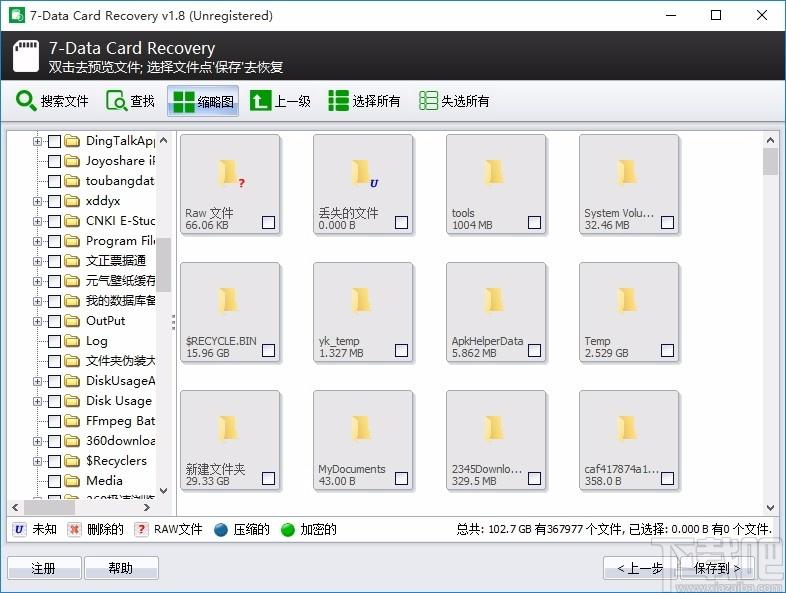This screenshot has height=593, width=786.
Task: Click the tree panel scroll-right arrow
Action: coord(146,507)
